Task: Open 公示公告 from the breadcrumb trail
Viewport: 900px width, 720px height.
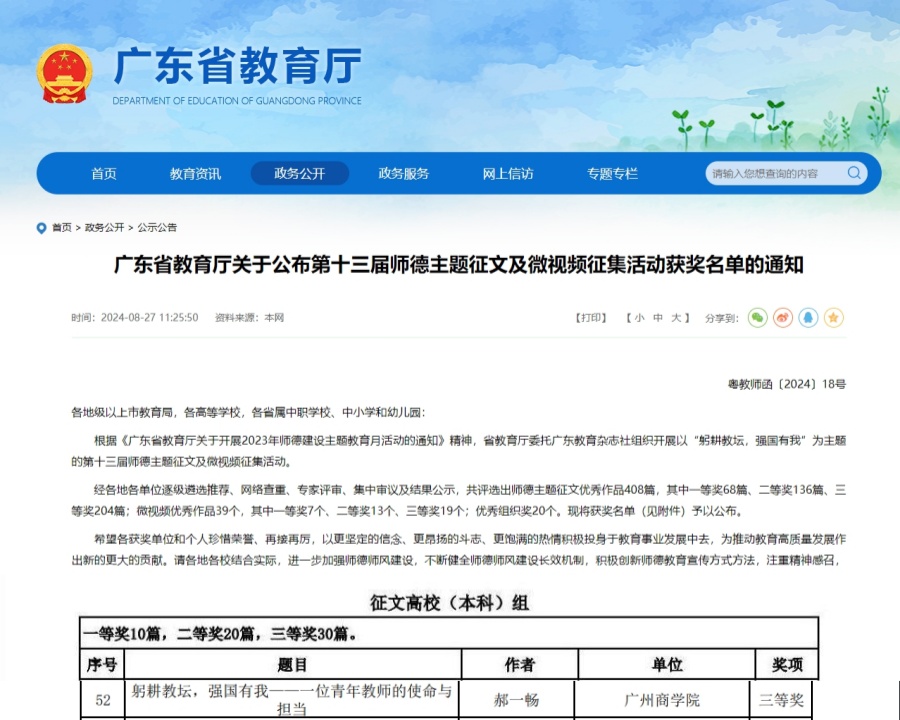Action: tap(159, 227)
